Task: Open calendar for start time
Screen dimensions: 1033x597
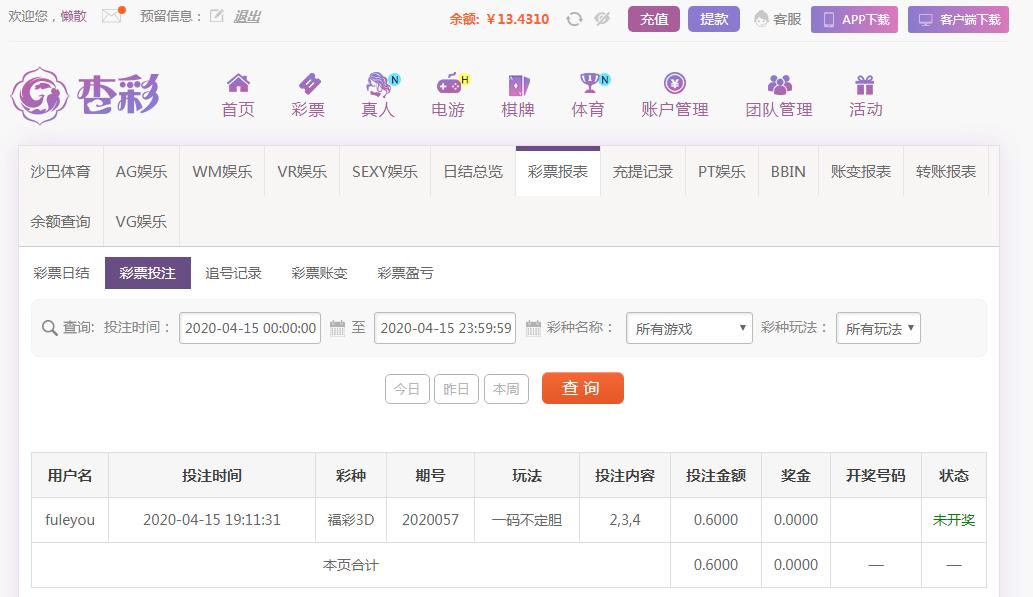Action: (337, 327)
